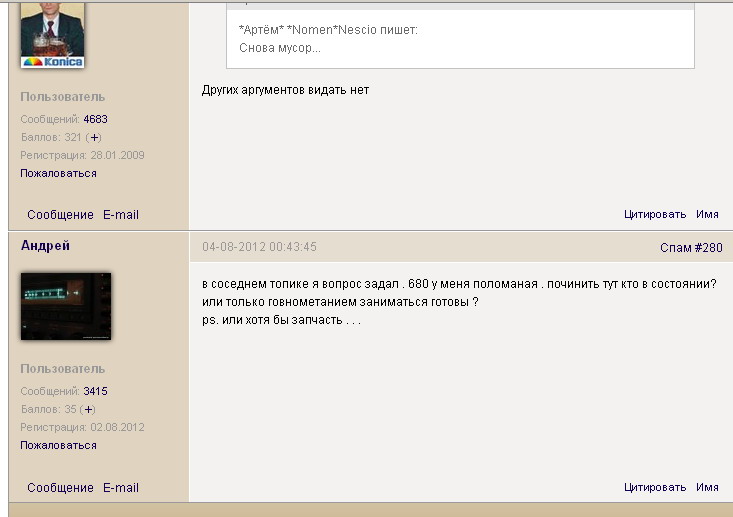The height and width of the screenshot is (517, 733).
Task: Click Имя under Андрей's post
Action: (x=707, y=488)
